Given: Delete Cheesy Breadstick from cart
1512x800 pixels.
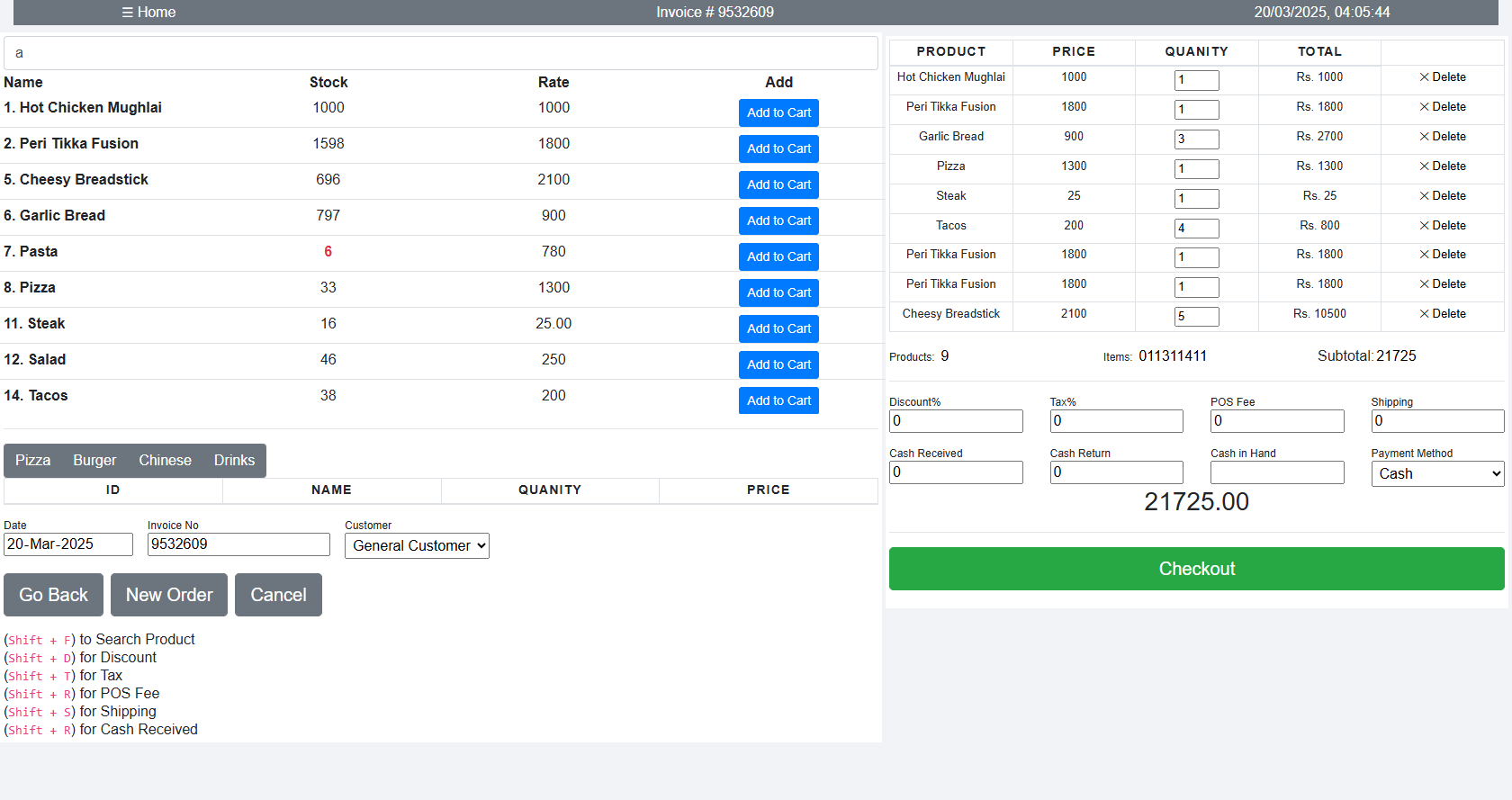Looking at the screenshot, I should [1443, 314].
